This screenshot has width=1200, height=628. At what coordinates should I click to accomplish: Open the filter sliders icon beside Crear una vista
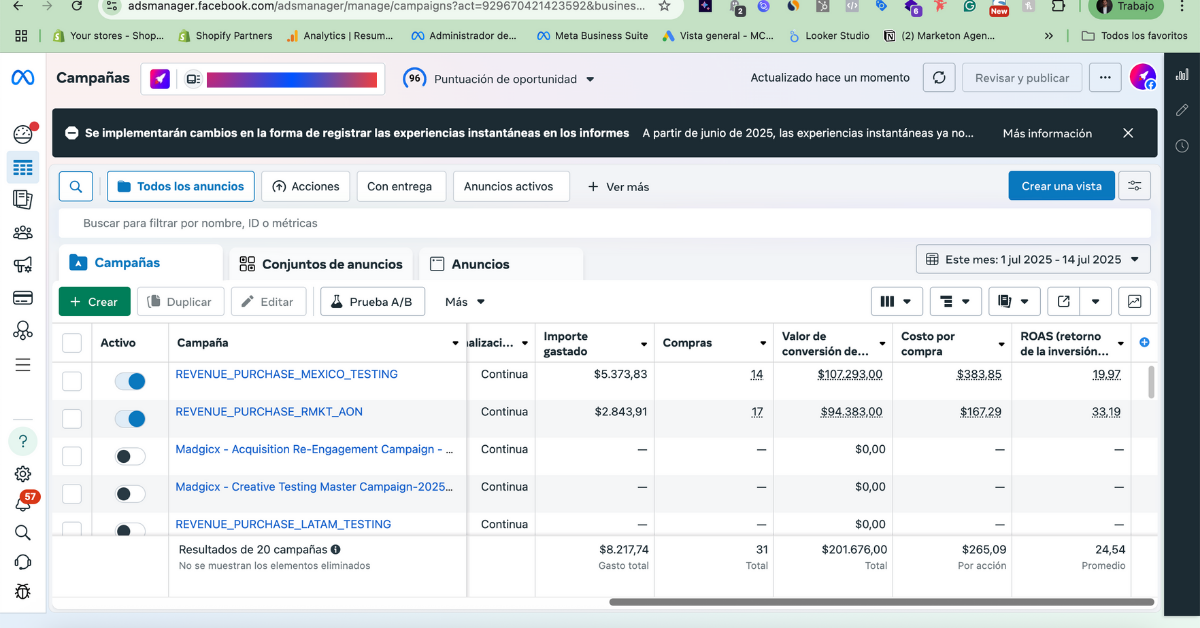pos(1135,186)
